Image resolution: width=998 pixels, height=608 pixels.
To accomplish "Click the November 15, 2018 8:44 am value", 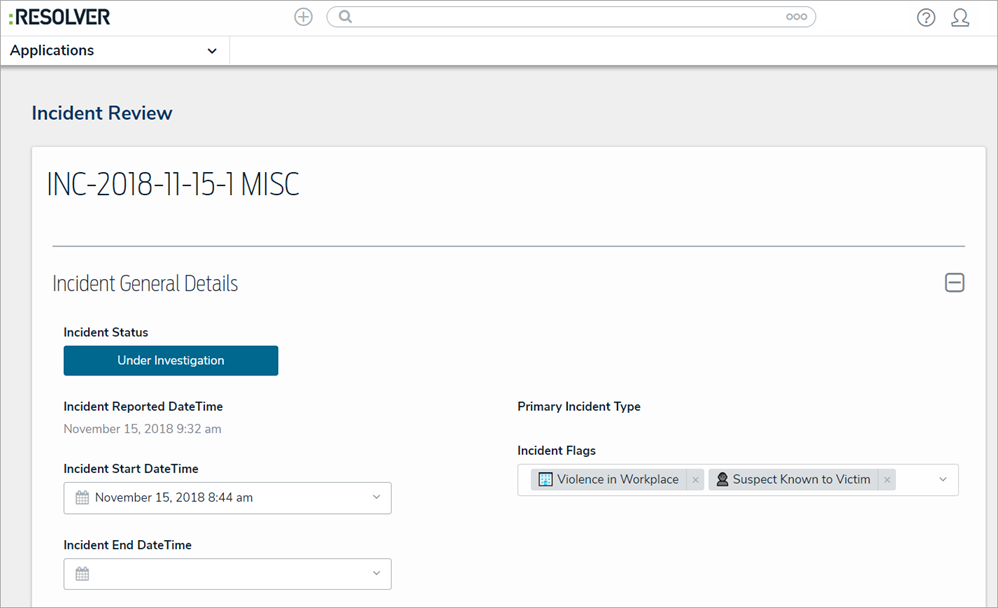I will point(174,498).
